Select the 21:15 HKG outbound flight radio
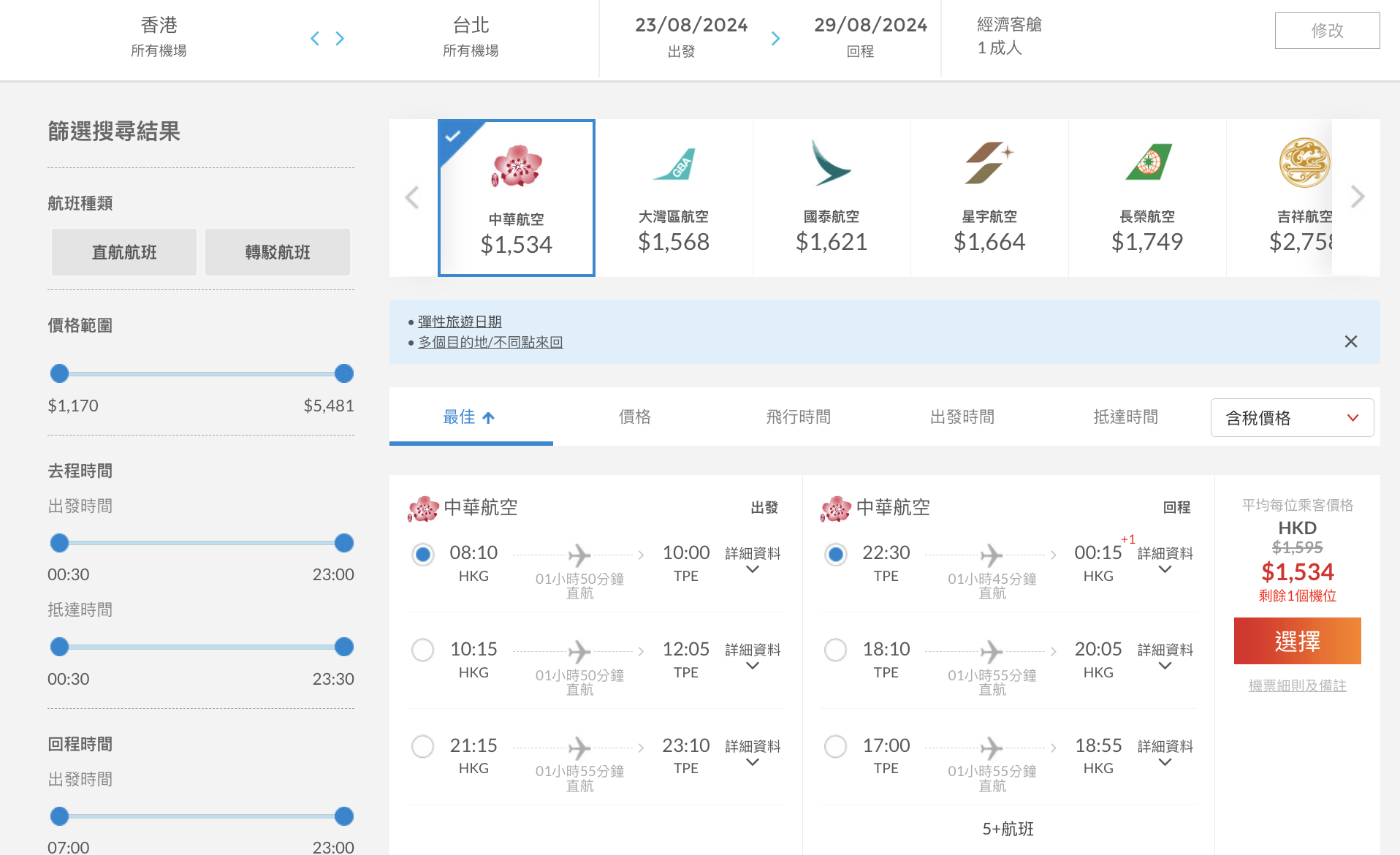The height and width of the screenshot is (855, 1400). click(x=422, y=746)
